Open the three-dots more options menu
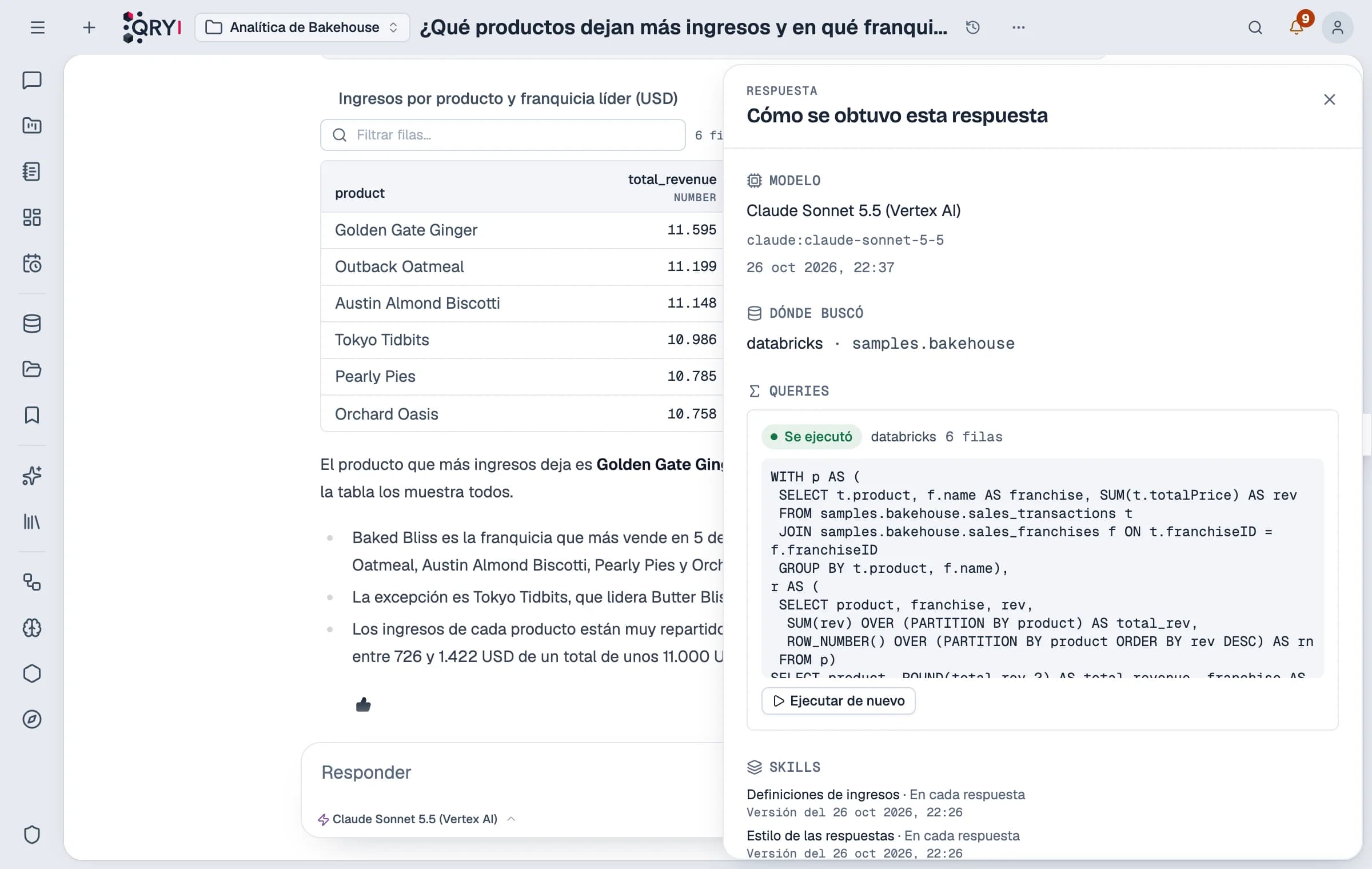Screen dimensions: 1372x869 pyautogui.click(x=1019, y=27)
